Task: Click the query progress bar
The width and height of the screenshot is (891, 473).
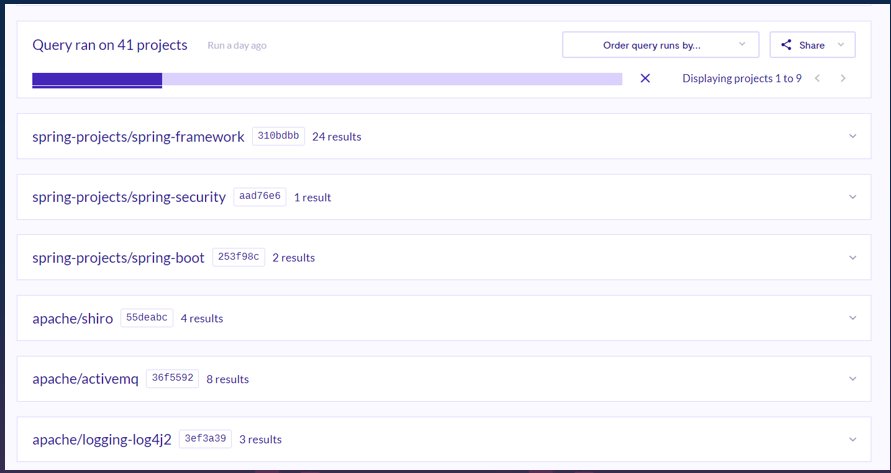Action: [x=327, y=80]
